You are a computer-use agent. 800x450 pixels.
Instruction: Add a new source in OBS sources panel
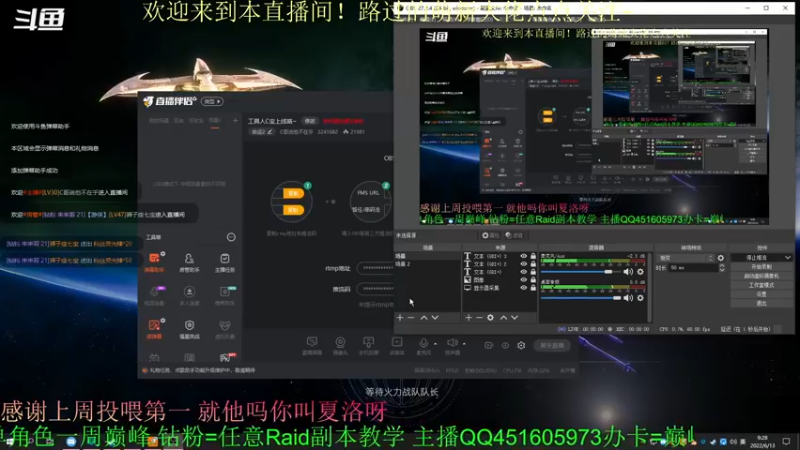click(468, 317)
